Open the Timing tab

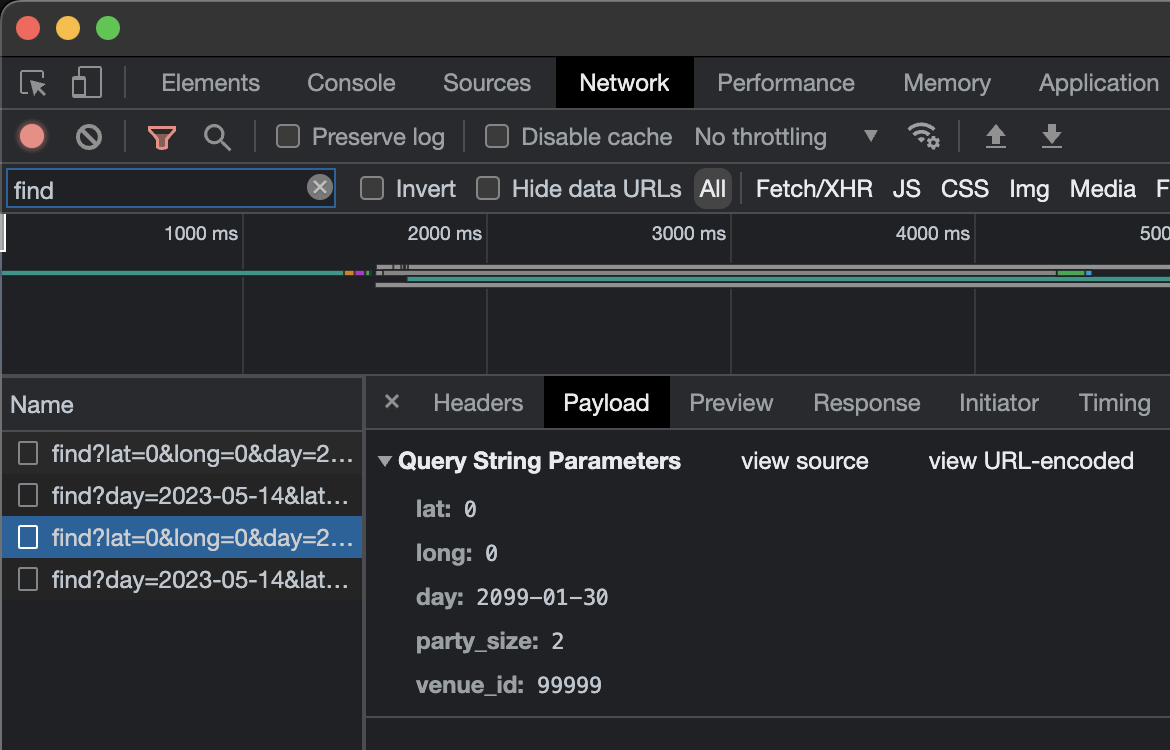[1113, 402]
